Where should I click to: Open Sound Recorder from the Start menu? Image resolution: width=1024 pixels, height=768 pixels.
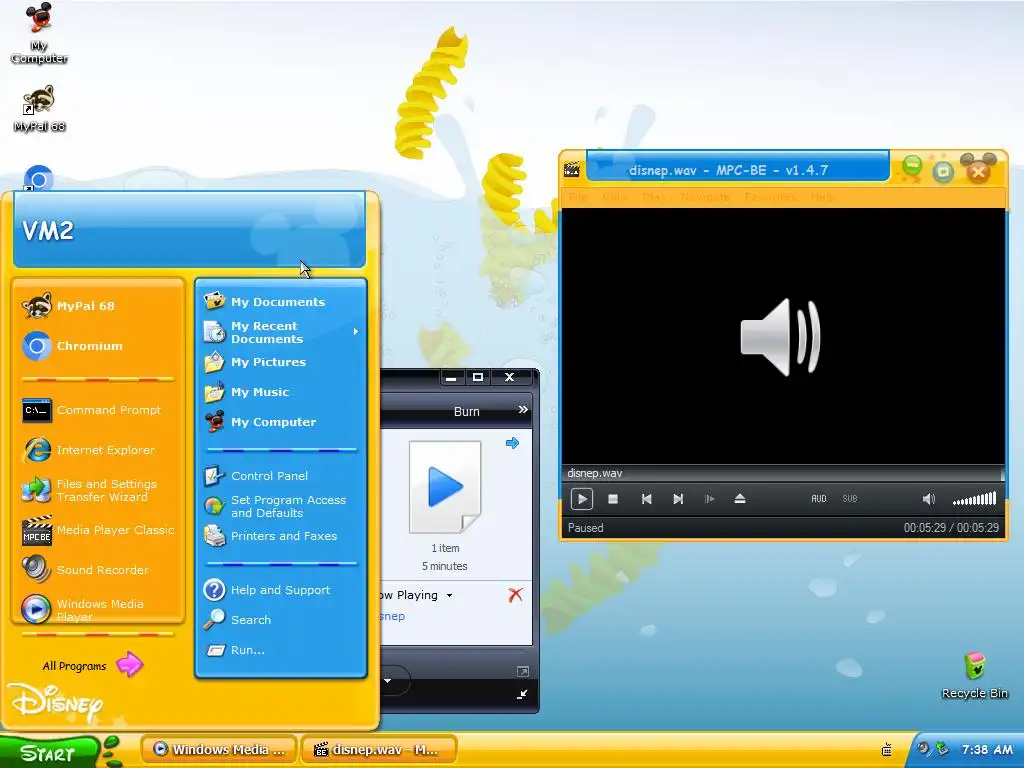click(98, 570)
